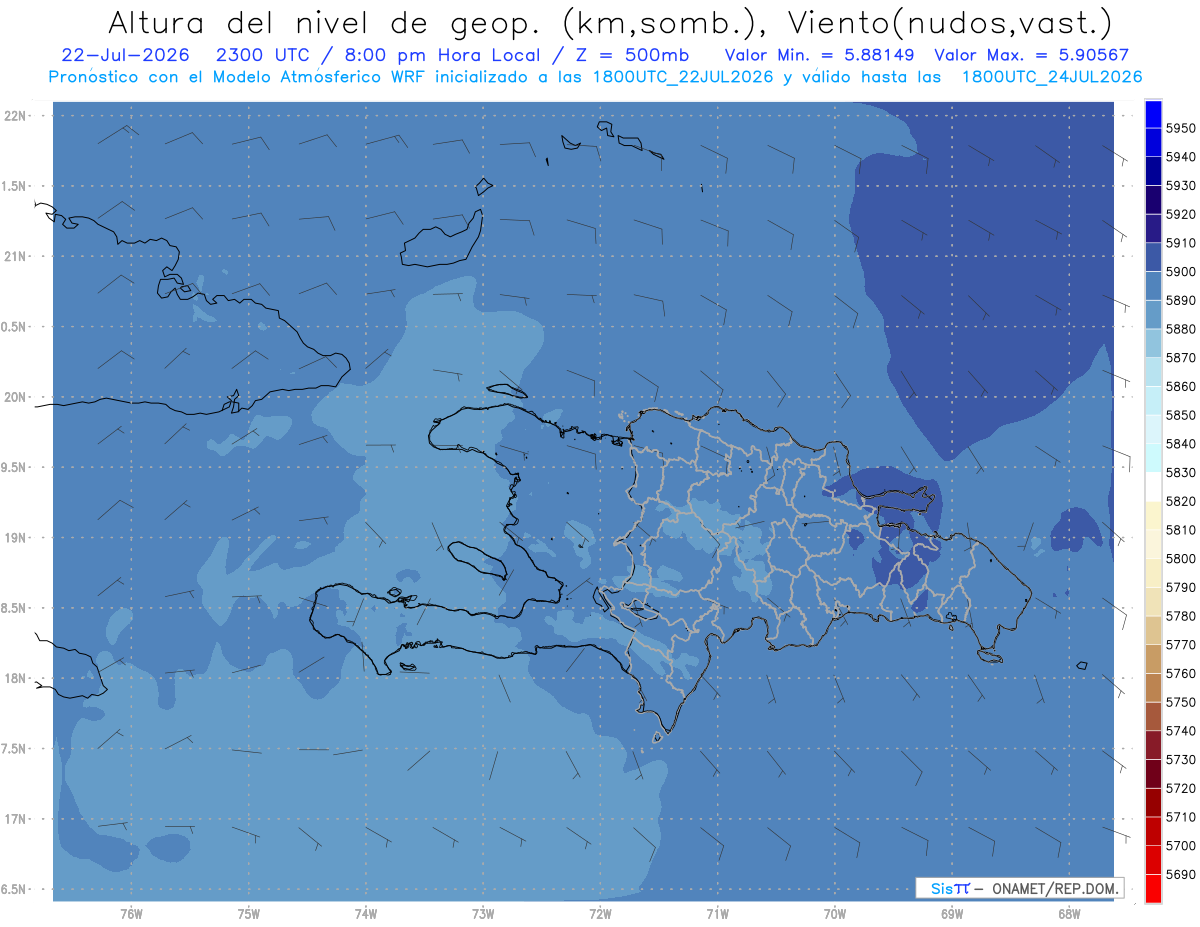Select the swatch between 5900 and 5910
The image size is (1200, 927).
1153,257
